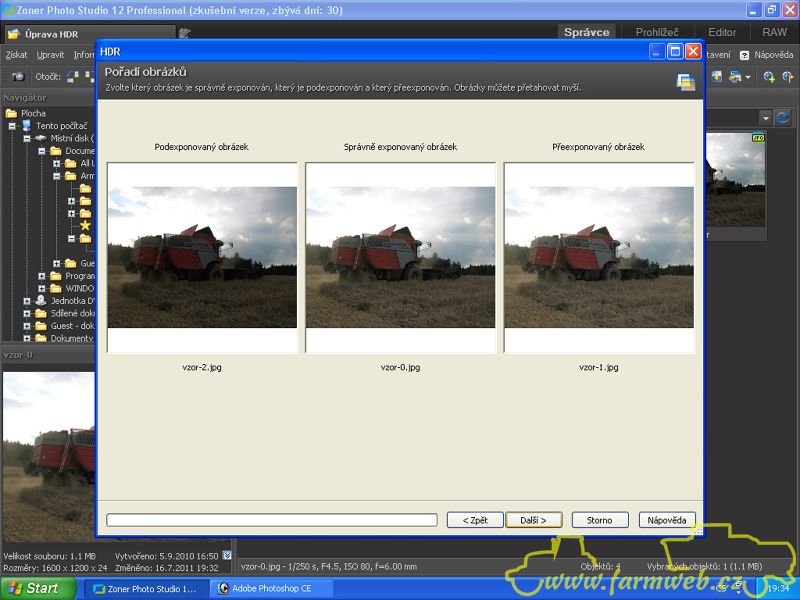Screen dimensions: 800x600
Task: Switch to the Editor tab
Action: pyautogui.click(x=721, y=32)
